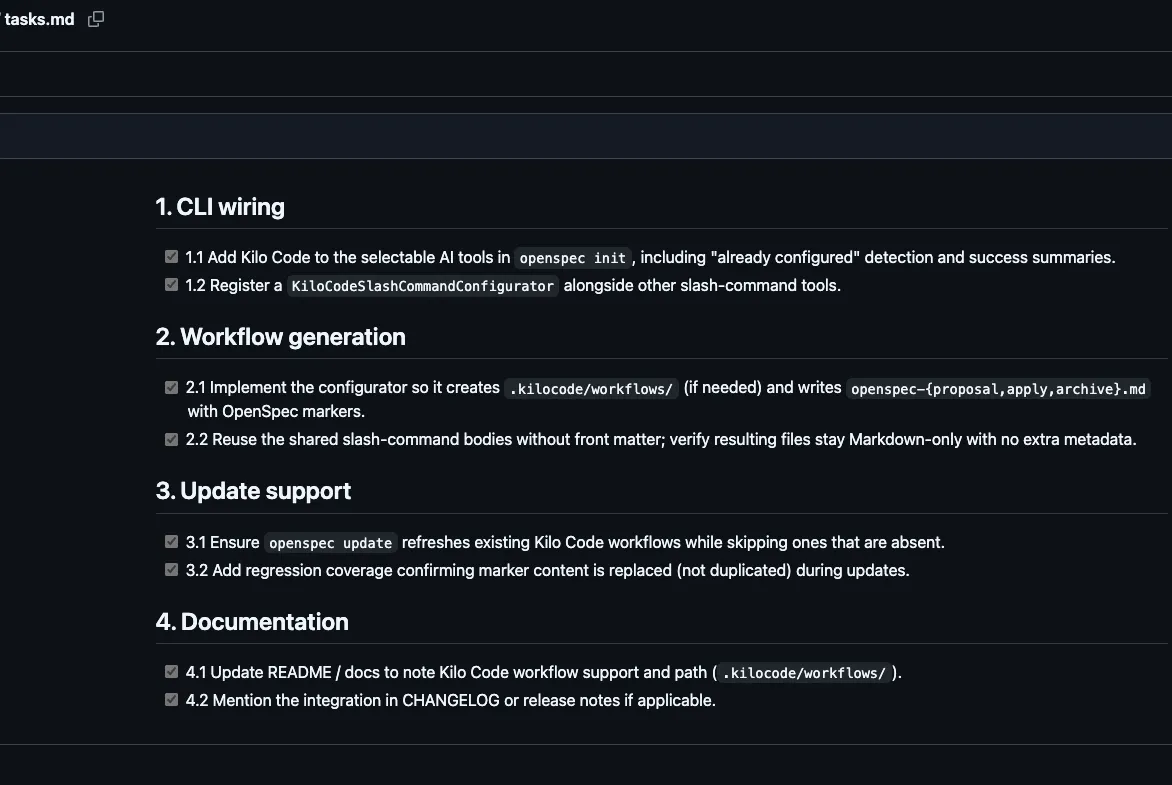Viewport: 1172px width, 785px height.
Task: Toggle checkbox 4.1 Update README / docs
Action: pos(172,672)
